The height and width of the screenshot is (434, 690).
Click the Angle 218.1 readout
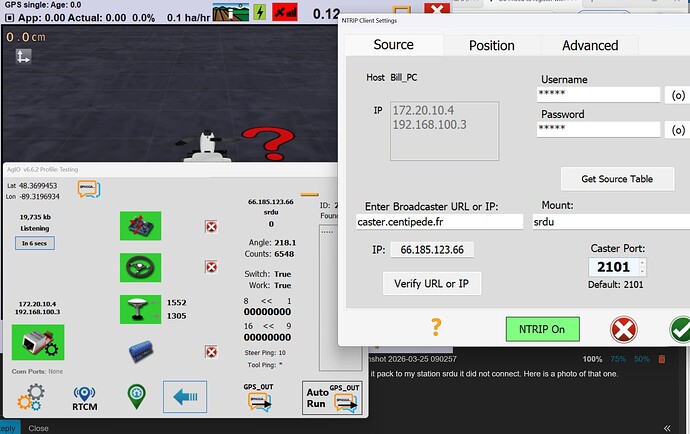click(x=272, y=243)
